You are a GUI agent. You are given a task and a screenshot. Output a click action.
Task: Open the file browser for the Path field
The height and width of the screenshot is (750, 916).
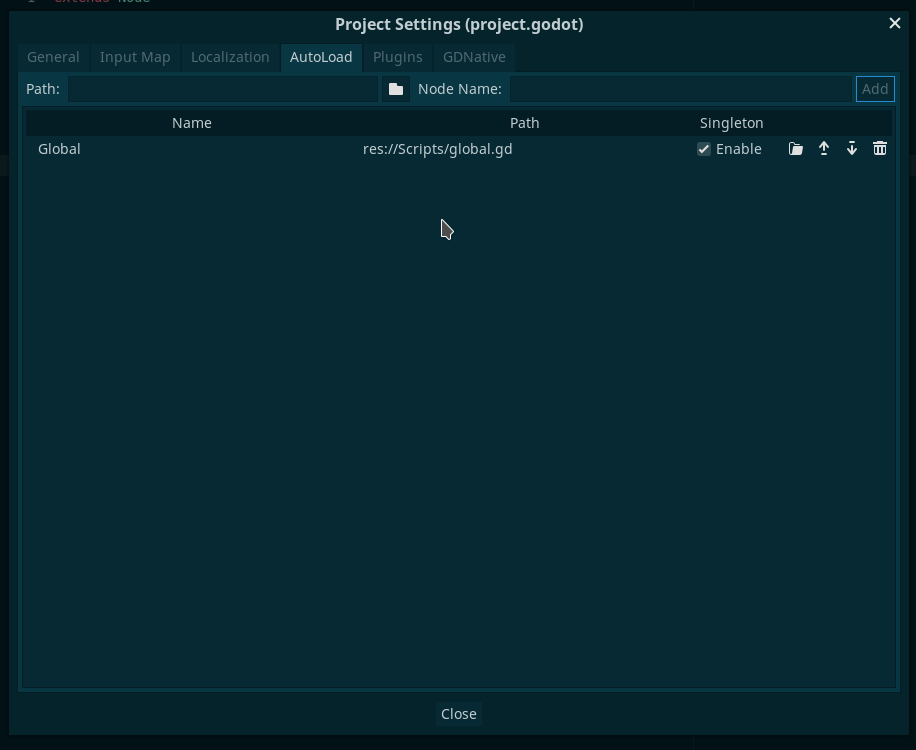click(x=396, y=89)
